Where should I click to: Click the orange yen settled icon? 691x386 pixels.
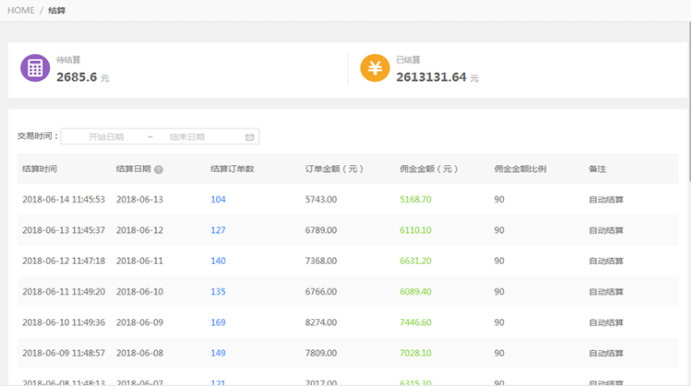[x=375, y=68]
